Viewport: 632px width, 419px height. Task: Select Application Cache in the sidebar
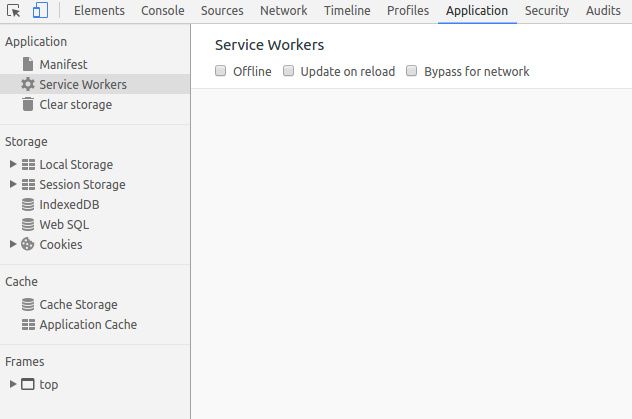point(88,325)
